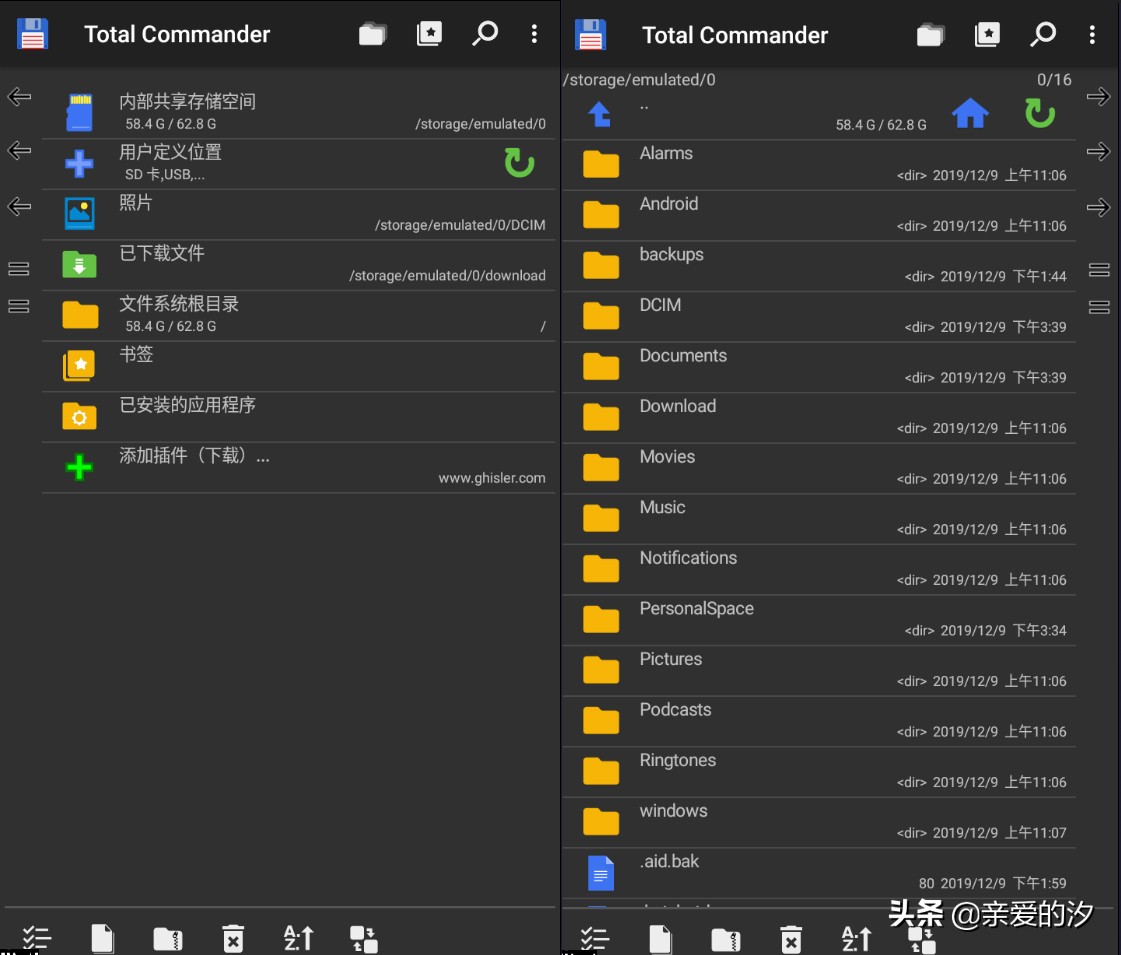Go up to parent directory

[x=600, y=114]
